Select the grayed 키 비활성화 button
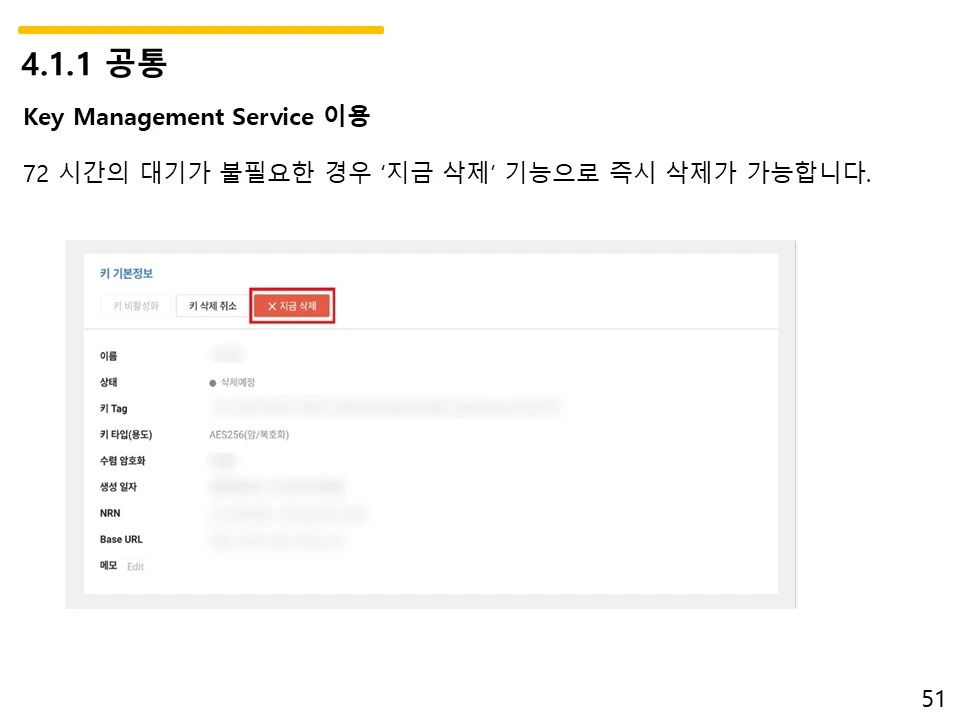This screenshot has height=720, width=960. (x=135, y=306)
